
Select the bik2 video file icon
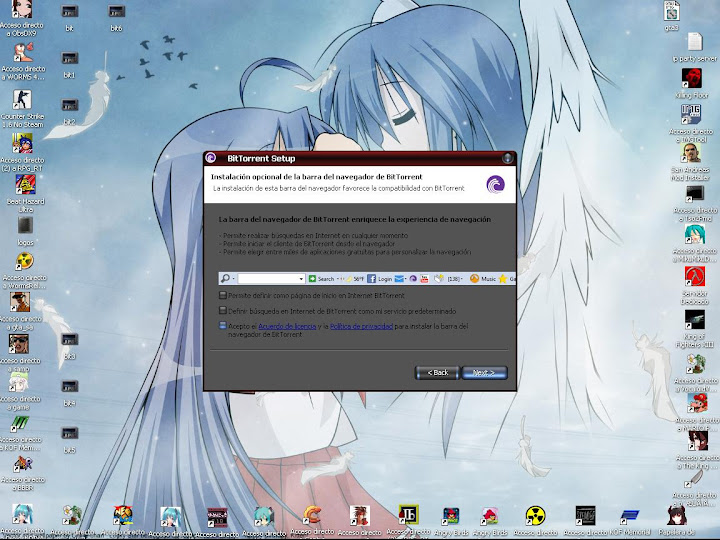[70, 106]
